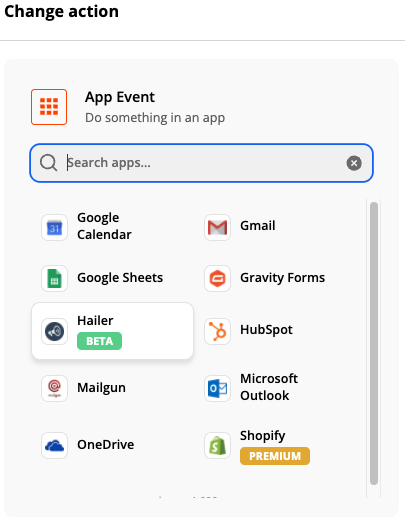Pick the Hailer app name

click(x=95, y=321)
